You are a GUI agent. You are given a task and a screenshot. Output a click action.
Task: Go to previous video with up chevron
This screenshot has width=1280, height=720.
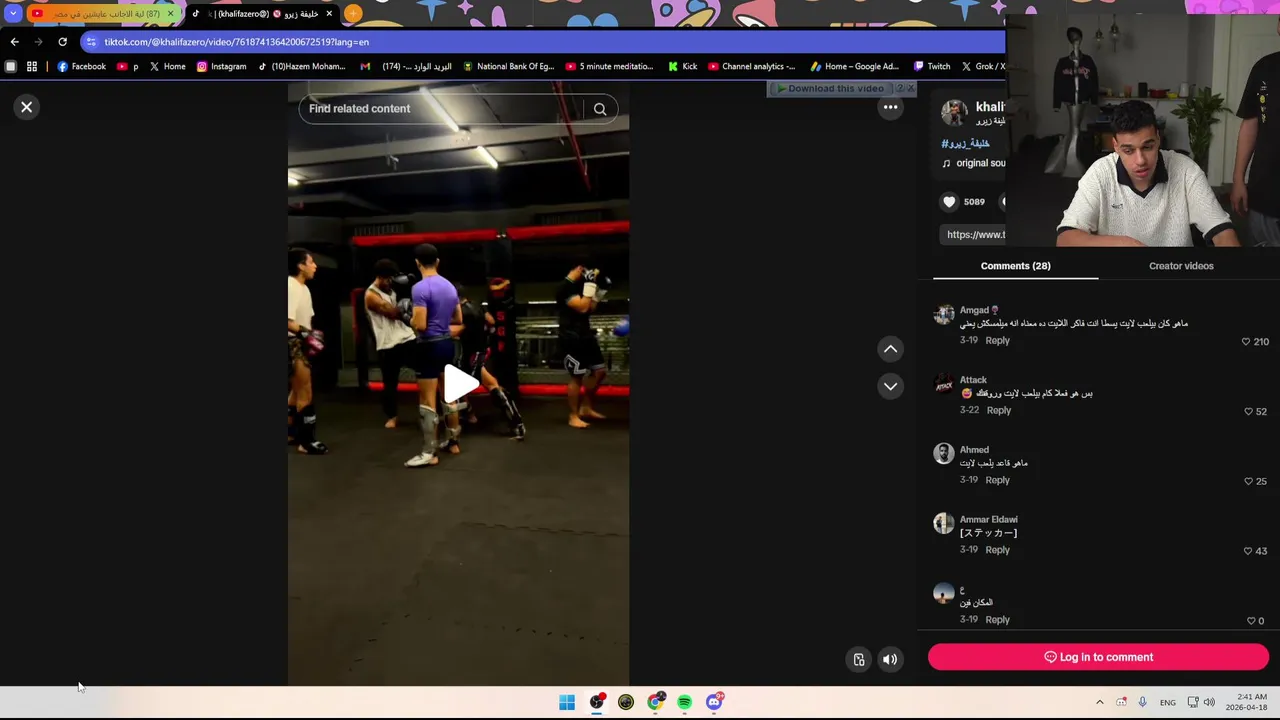tap(890, 349)
